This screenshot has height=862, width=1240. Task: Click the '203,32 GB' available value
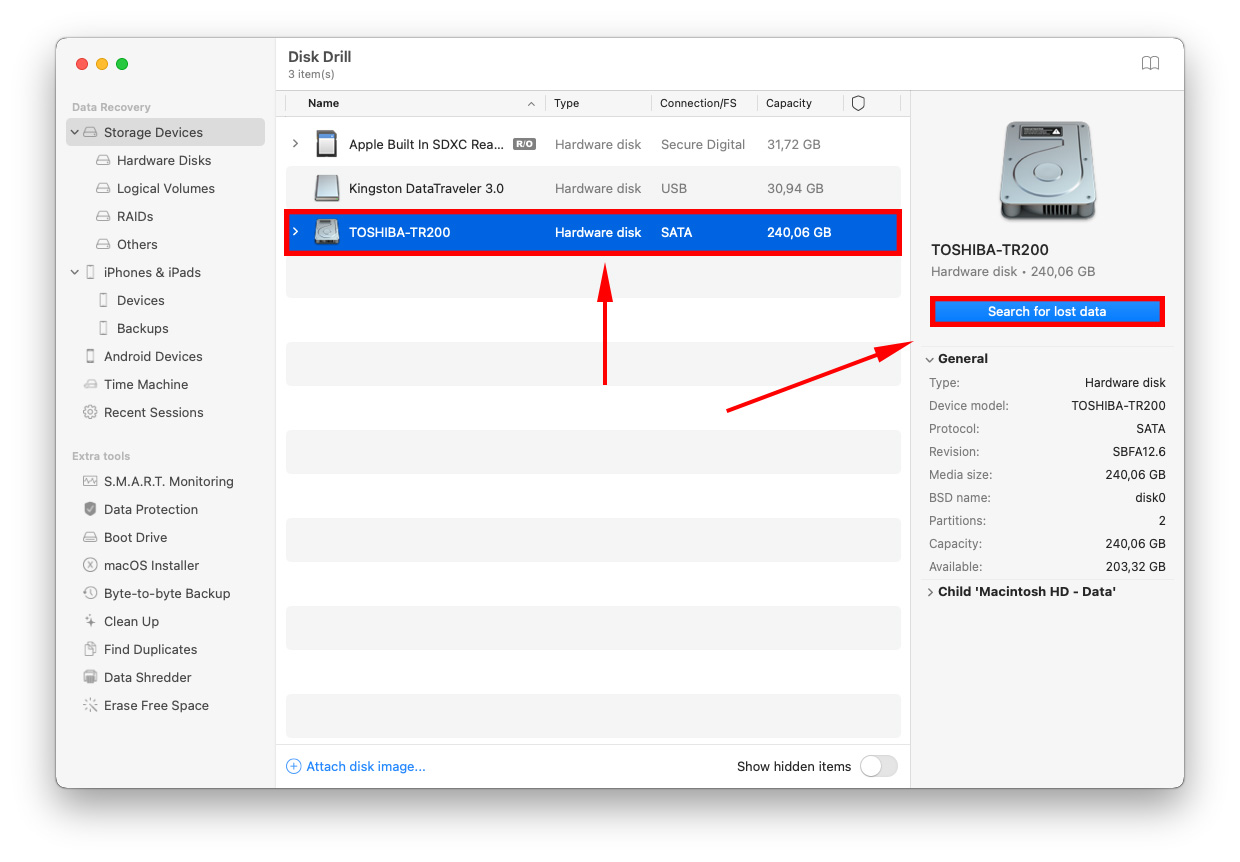click(1135, 567)
